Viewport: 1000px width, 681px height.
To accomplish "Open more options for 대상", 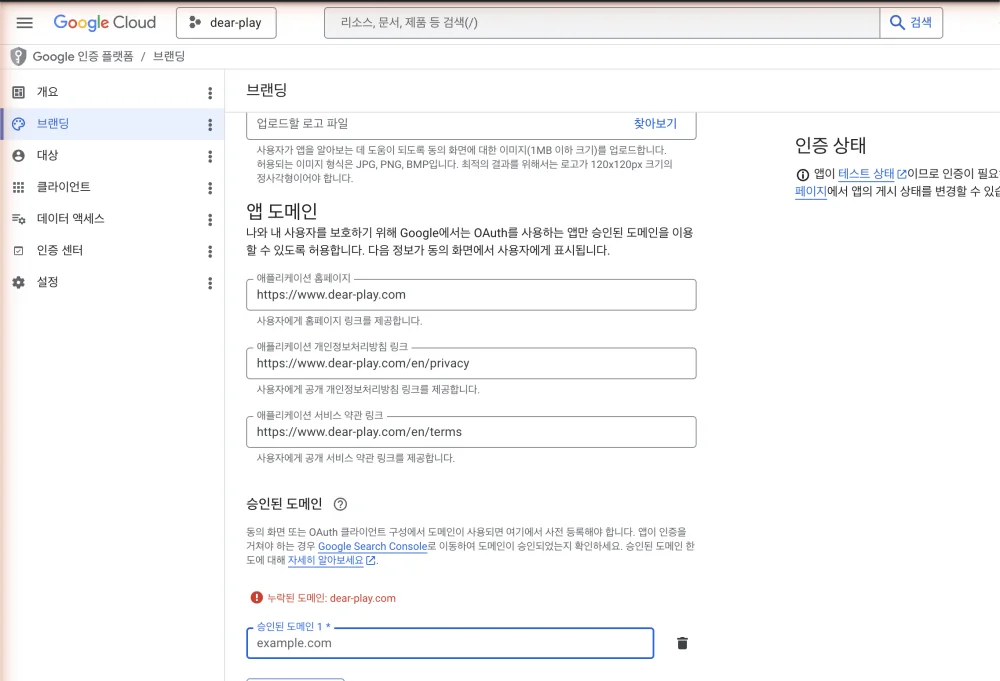I will coord(210,156).
